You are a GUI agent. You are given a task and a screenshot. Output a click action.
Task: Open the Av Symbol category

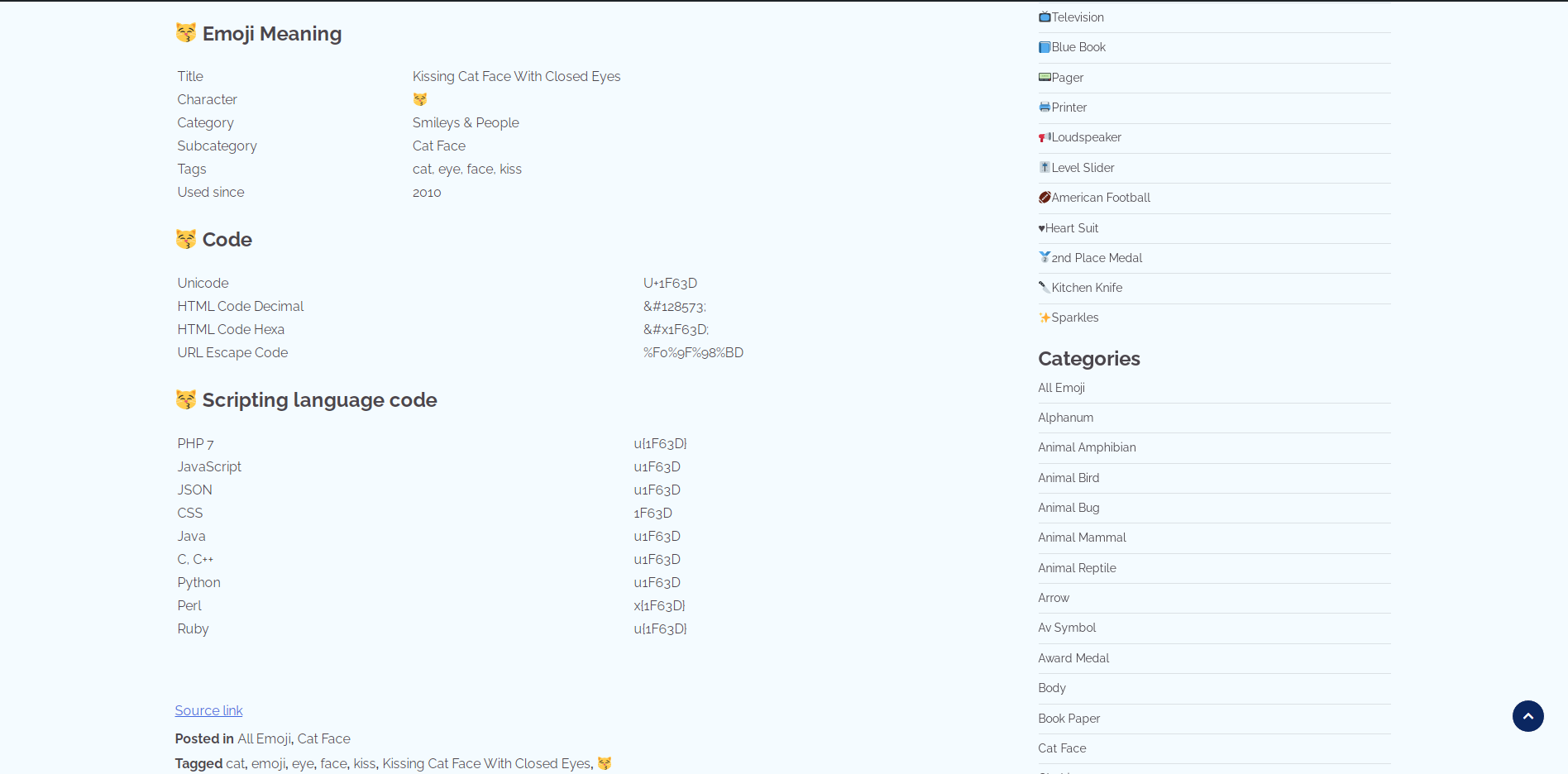(1067, 628)
